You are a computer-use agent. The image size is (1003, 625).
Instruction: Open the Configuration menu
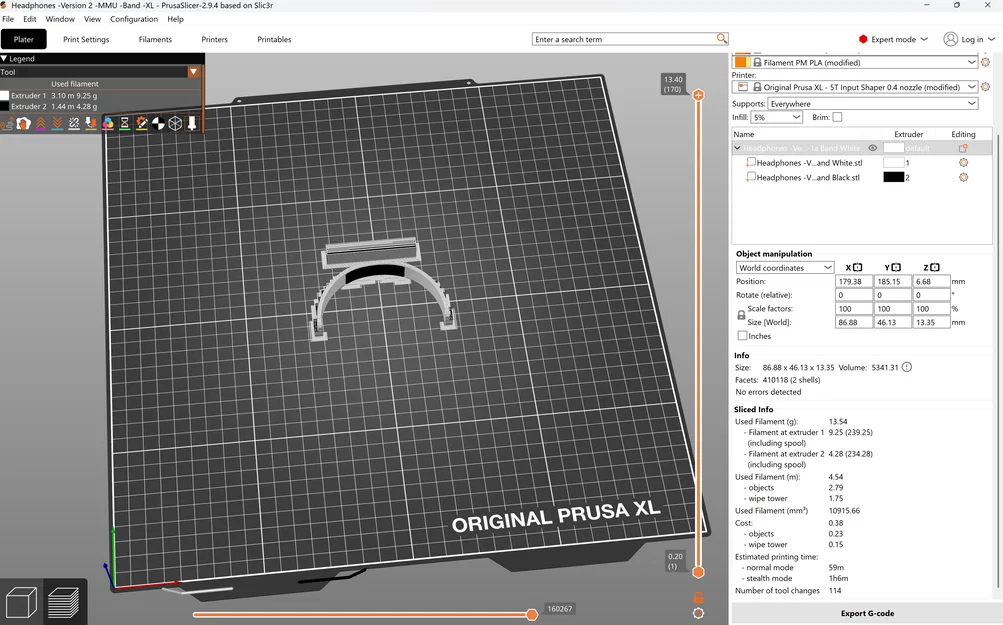coord(134,19)
